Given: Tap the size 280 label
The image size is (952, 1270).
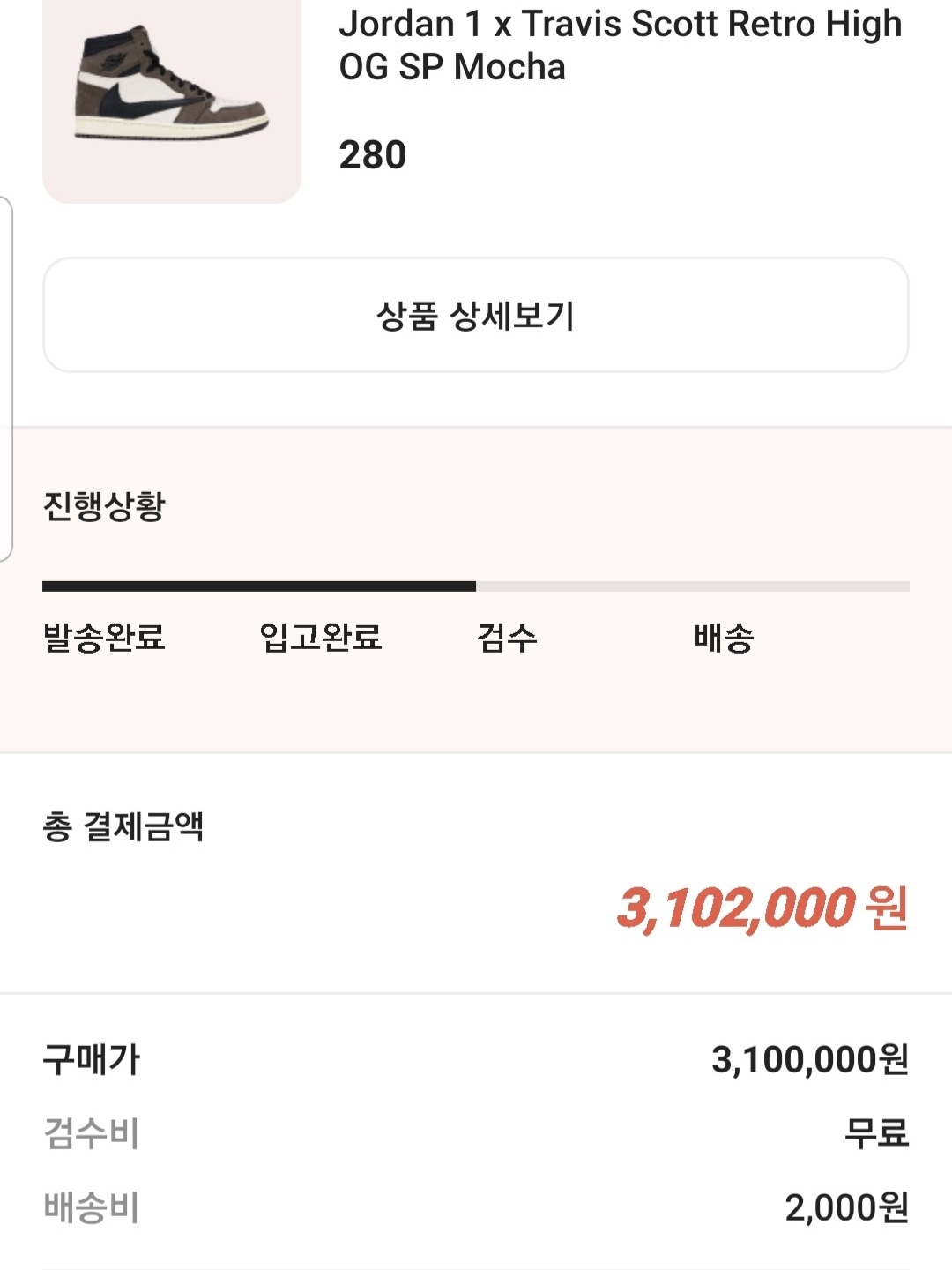Looking at the screenshot, I should tap(373, 155).
